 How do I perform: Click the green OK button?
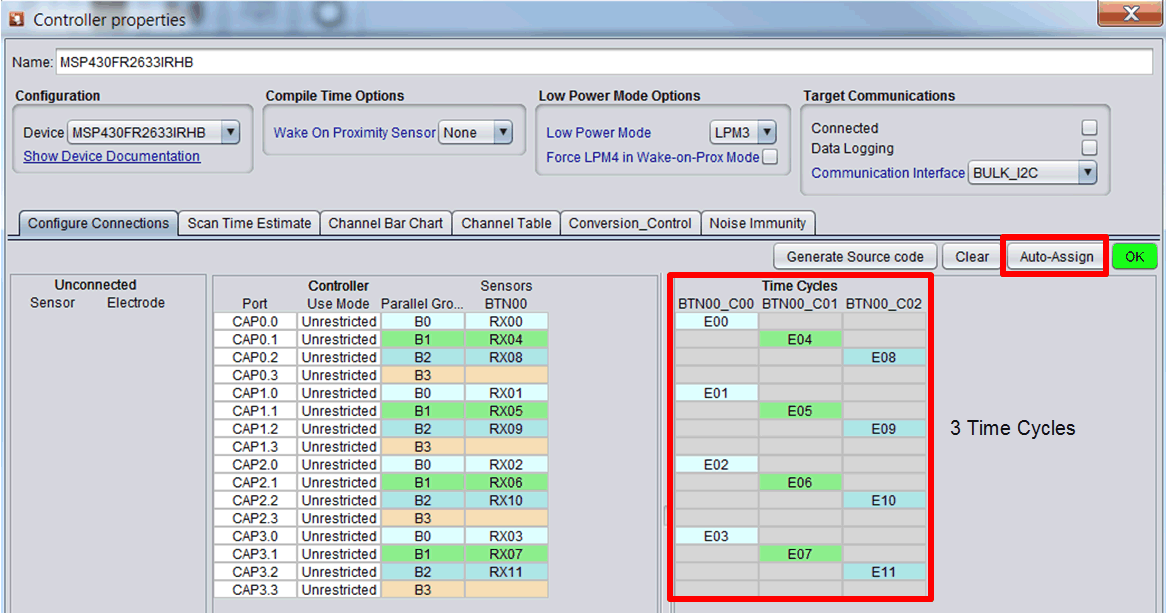coord(1134,256)
